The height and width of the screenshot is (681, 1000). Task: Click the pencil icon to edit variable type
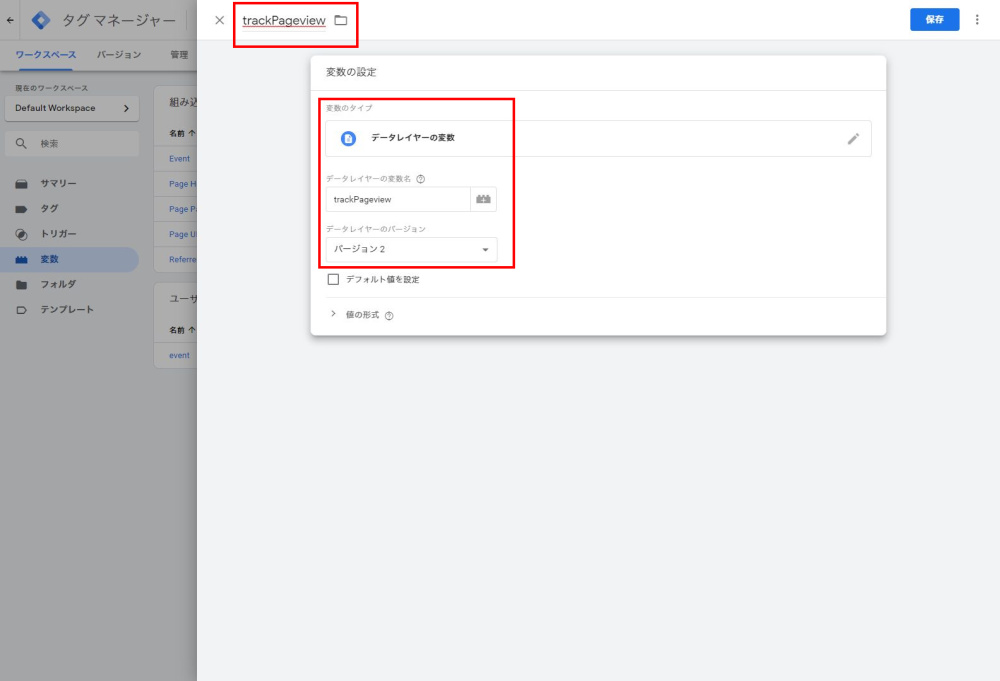(853, 139)
